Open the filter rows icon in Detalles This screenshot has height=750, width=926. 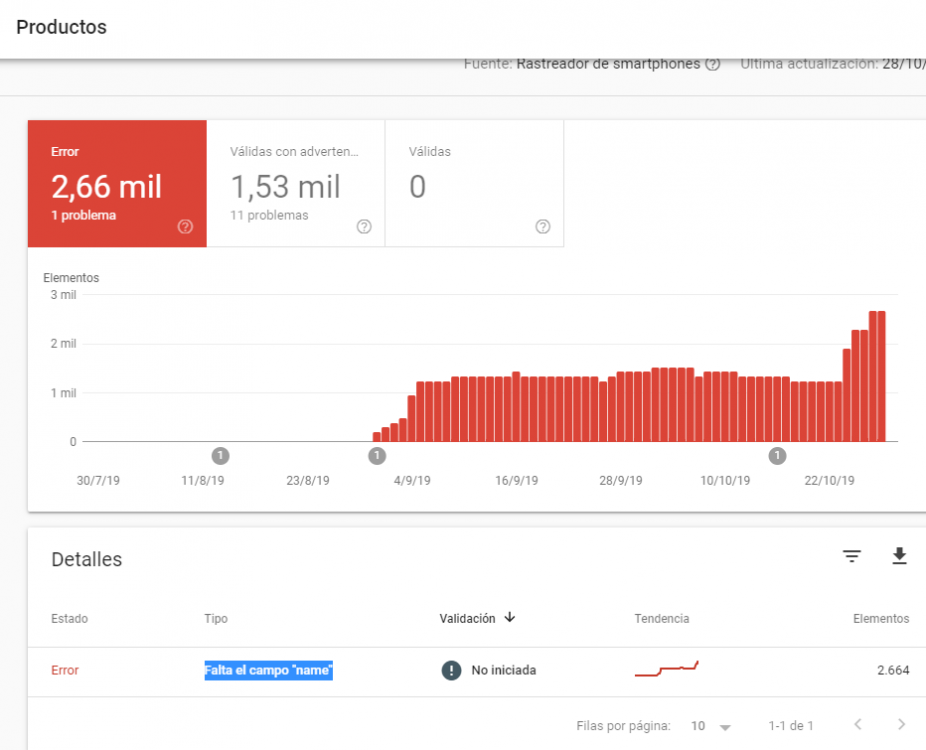tap(852, 556)
